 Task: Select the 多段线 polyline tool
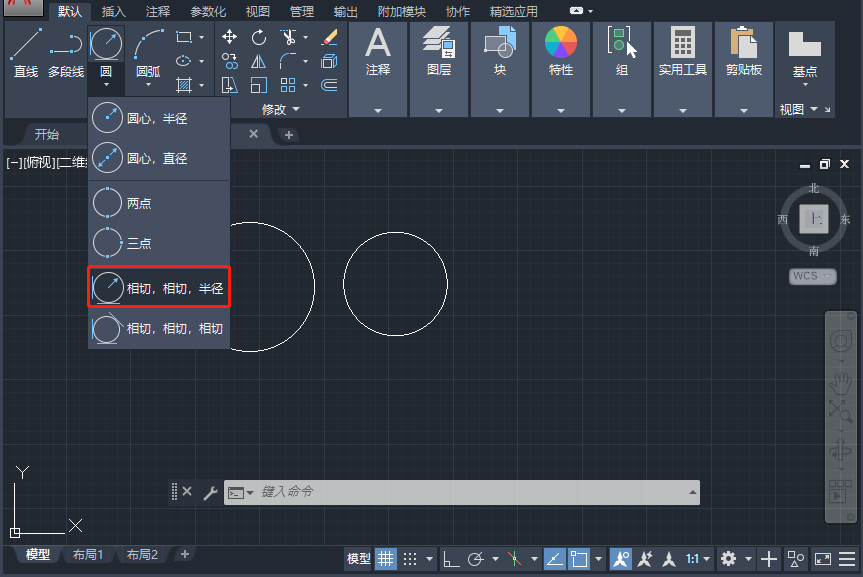coord(66,52)
